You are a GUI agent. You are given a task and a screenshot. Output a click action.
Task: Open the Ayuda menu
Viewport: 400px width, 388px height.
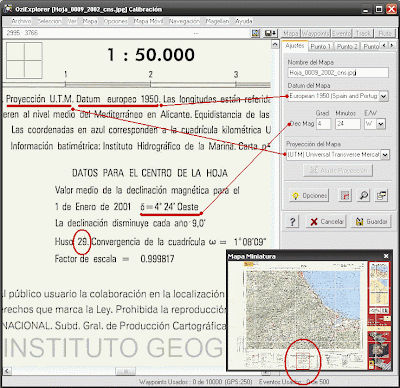[x=244, y=21]
